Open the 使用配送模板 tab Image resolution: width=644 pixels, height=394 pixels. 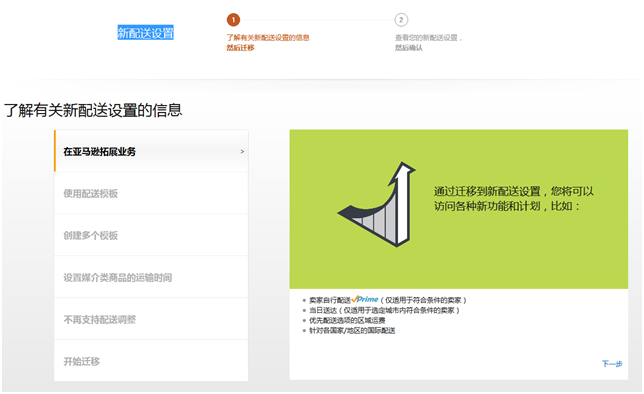151,194
